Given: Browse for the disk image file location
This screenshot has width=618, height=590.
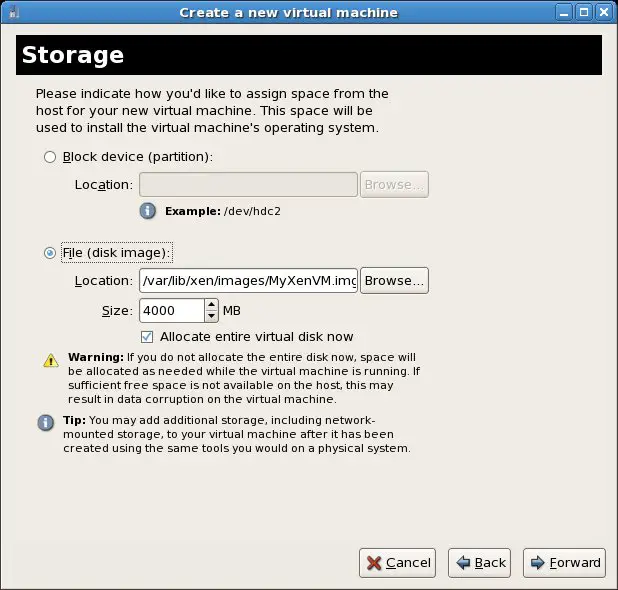Looking at the screenshot, I should pos(394,281).
